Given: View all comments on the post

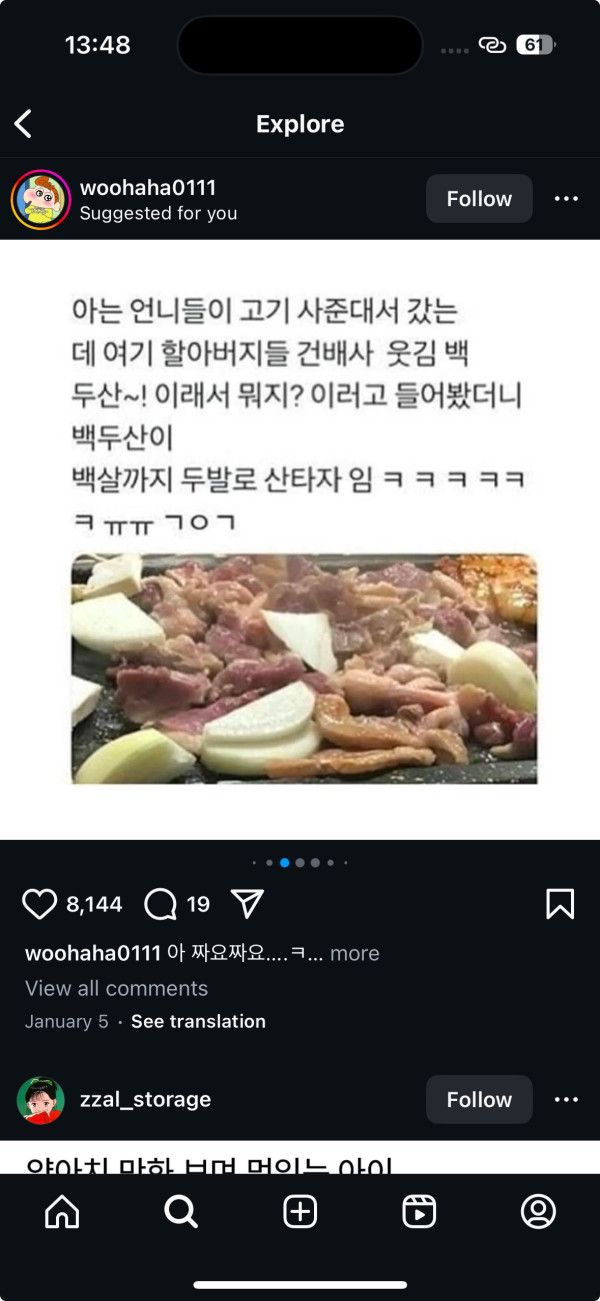Looking at the screenshot, I should tap(116, 988).
